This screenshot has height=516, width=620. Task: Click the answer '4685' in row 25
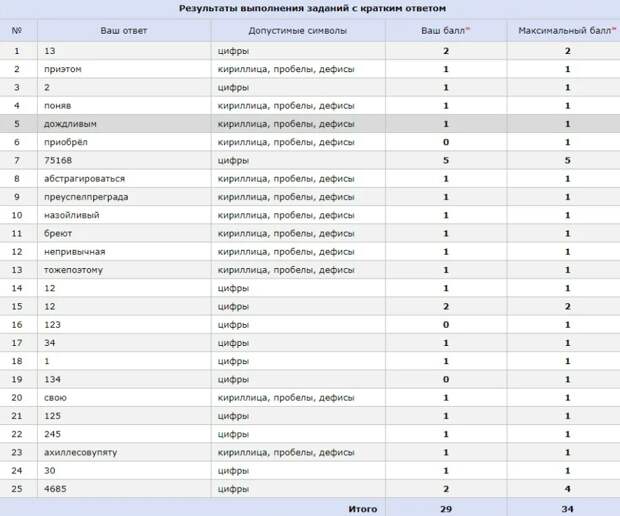click(55, 489)
